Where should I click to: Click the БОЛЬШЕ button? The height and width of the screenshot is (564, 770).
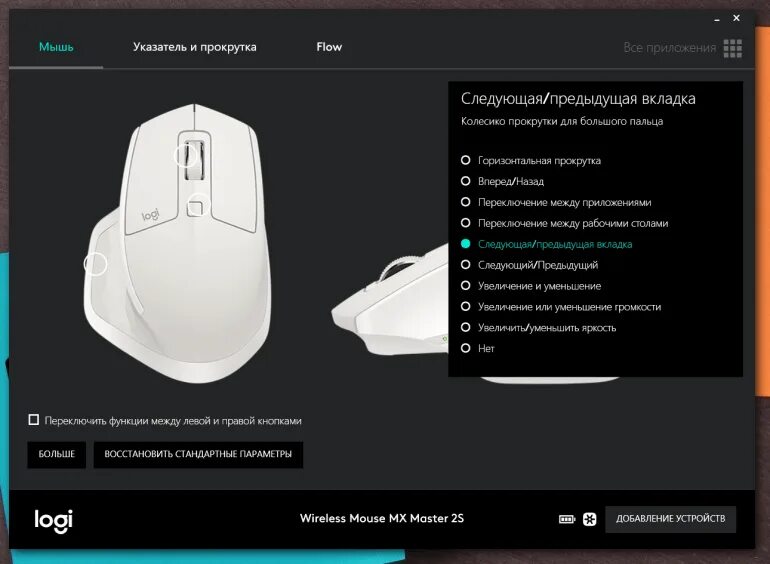pos(56,454)
